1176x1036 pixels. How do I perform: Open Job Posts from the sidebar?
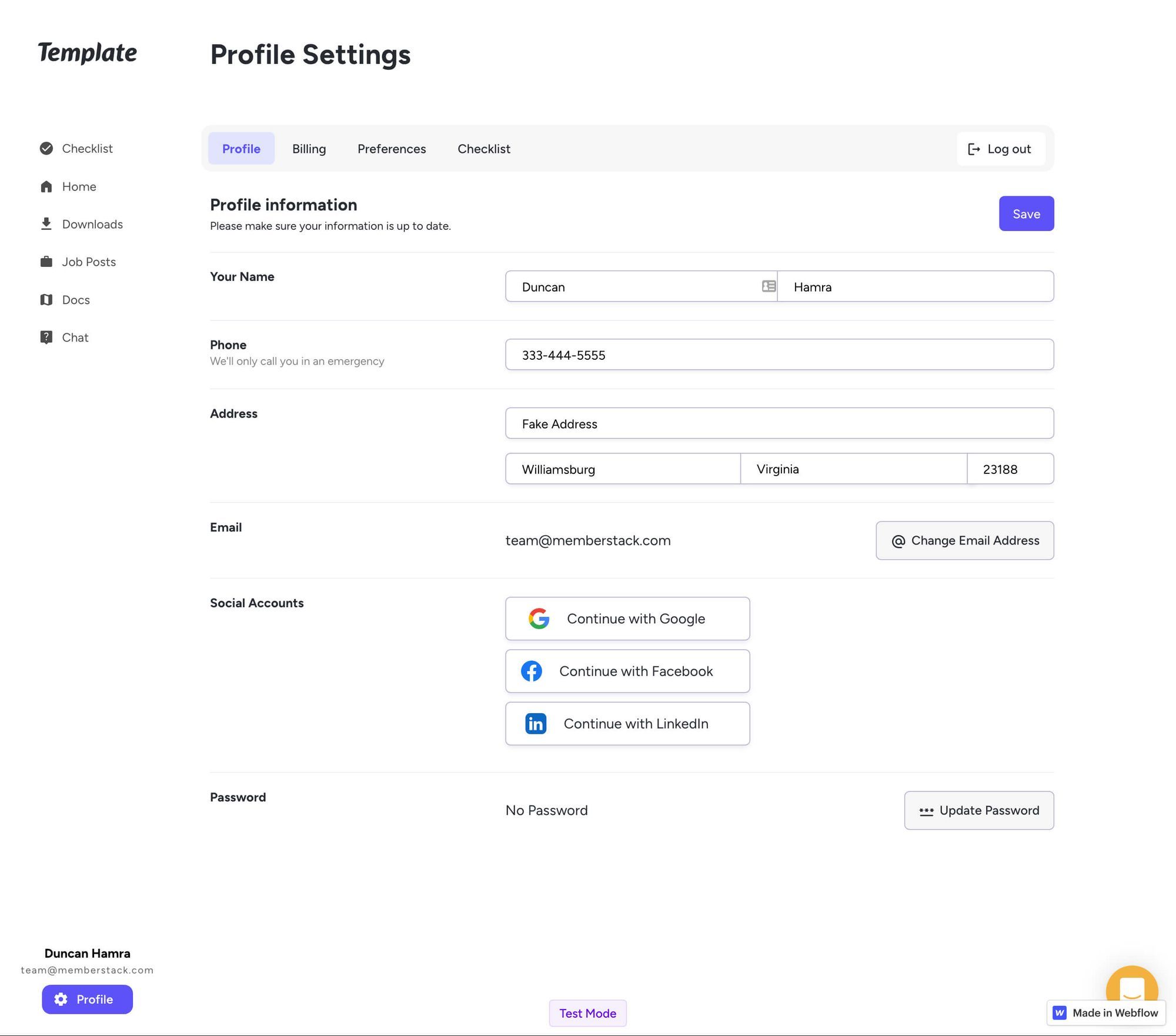[x=88, y=262]
